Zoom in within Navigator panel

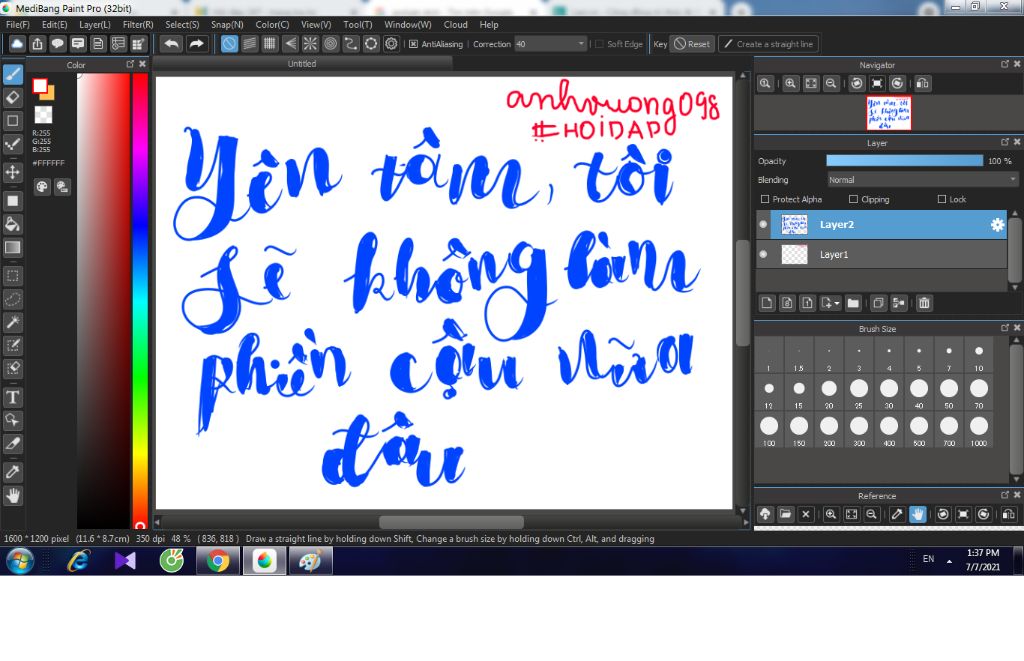point(791,84)
